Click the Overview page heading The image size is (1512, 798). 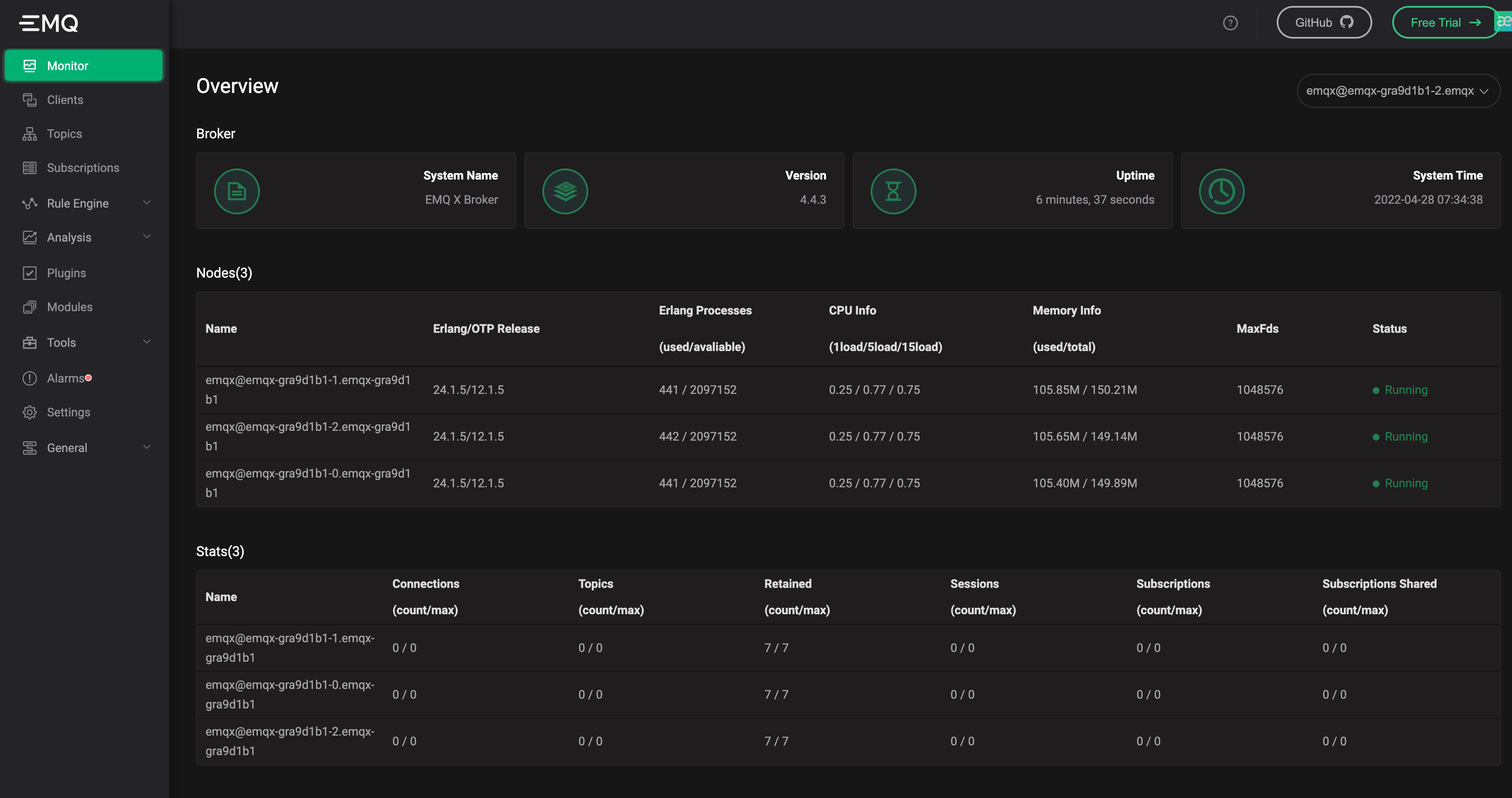237,86
